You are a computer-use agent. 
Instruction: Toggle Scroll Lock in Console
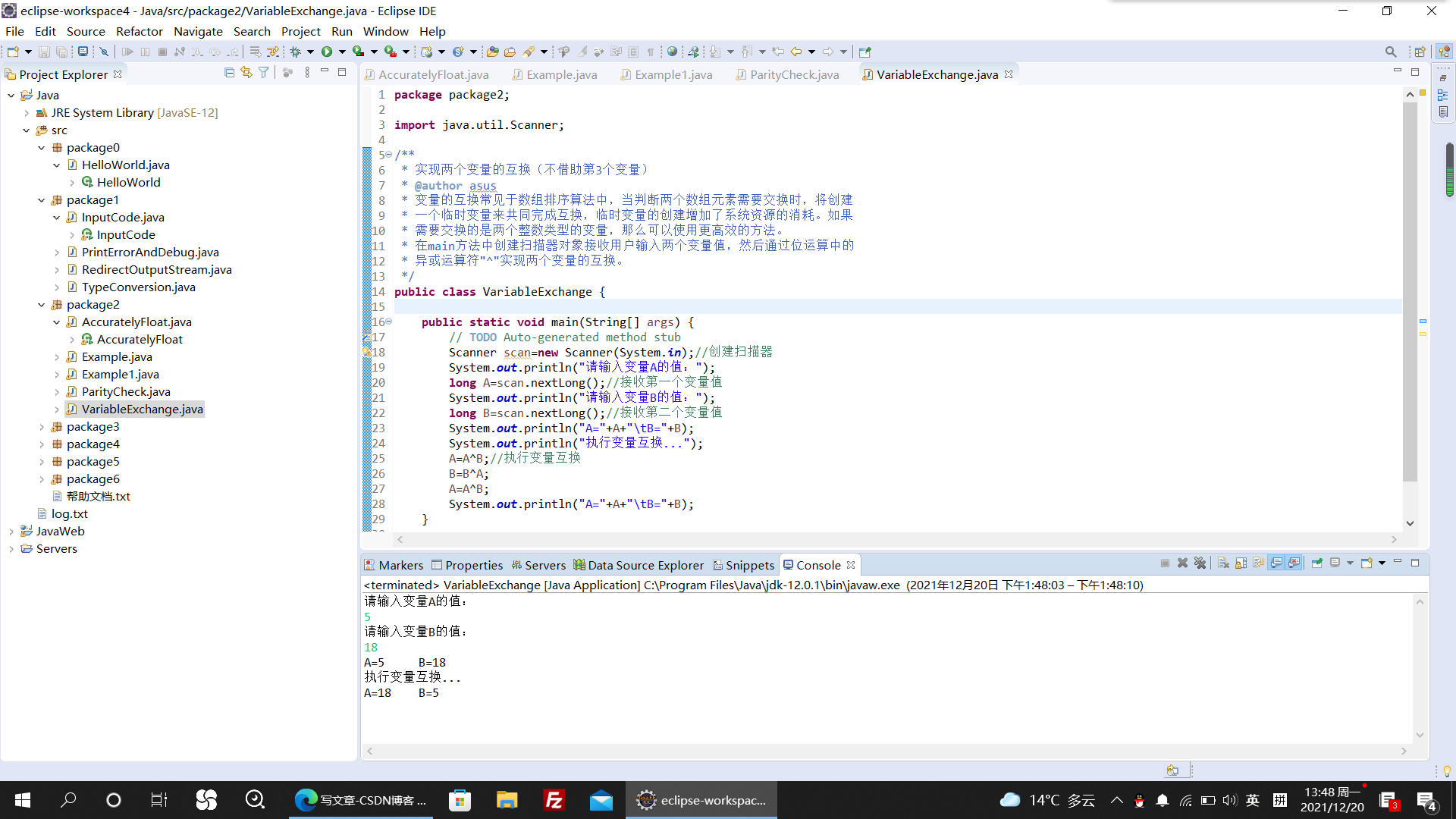click(1241, 563)
